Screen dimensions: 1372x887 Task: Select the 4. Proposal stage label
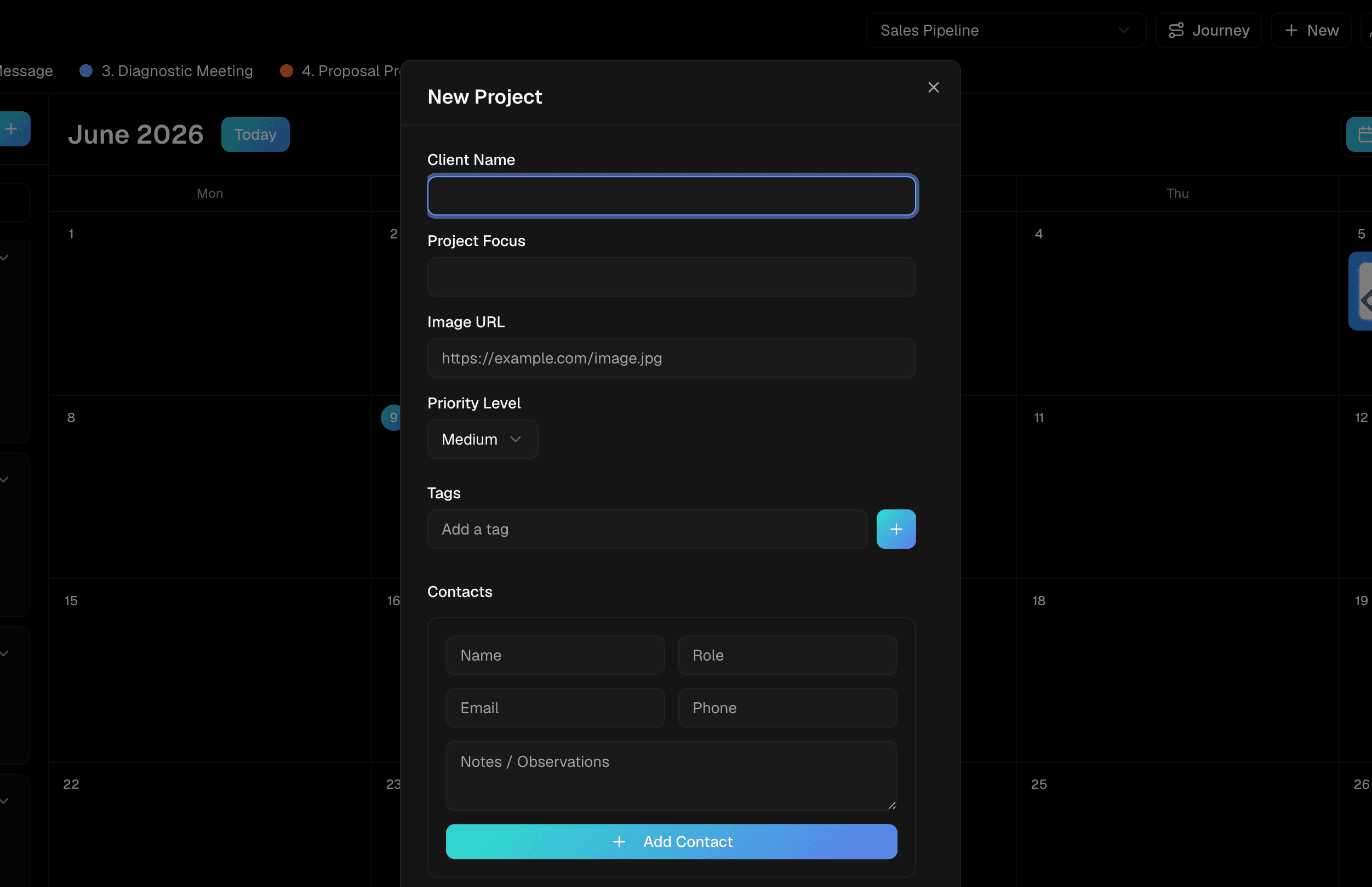341,71
